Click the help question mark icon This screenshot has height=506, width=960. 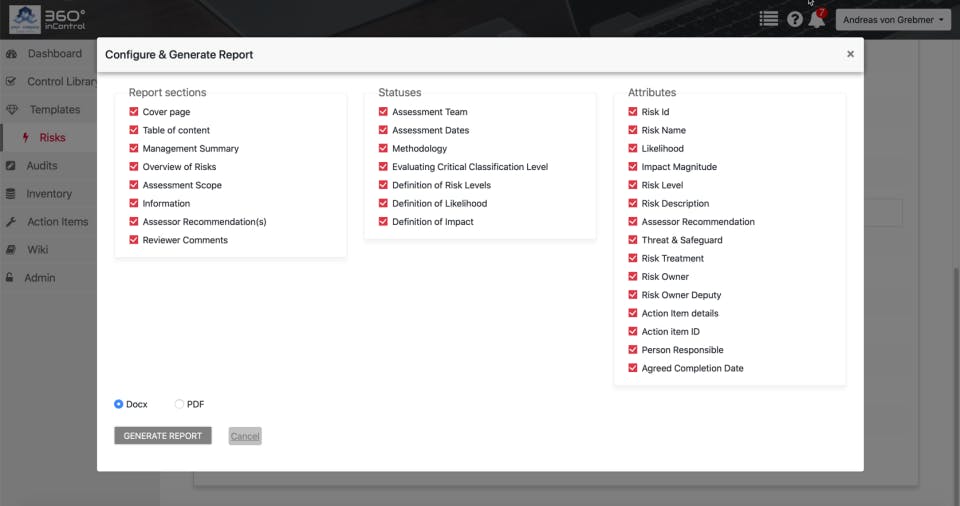[x=795, y=20]
